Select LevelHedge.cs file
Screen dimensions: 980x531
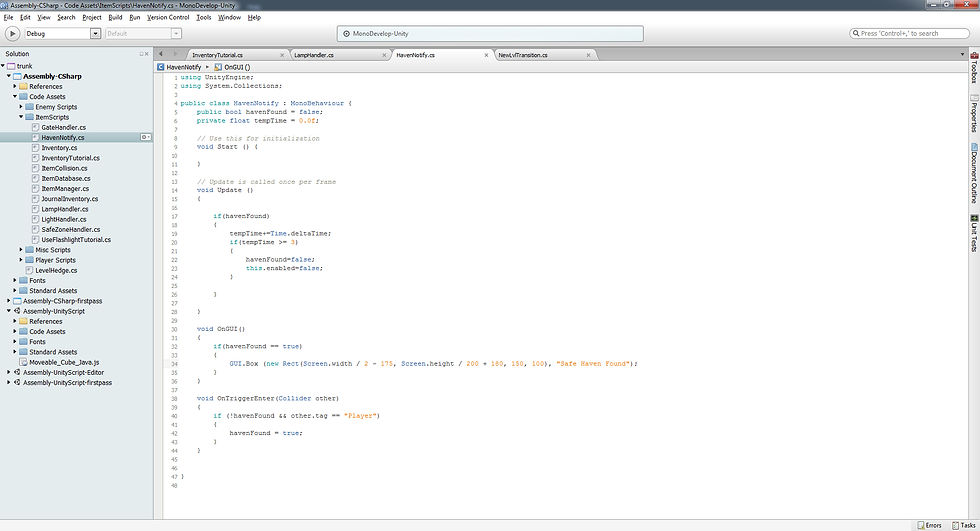56,270
